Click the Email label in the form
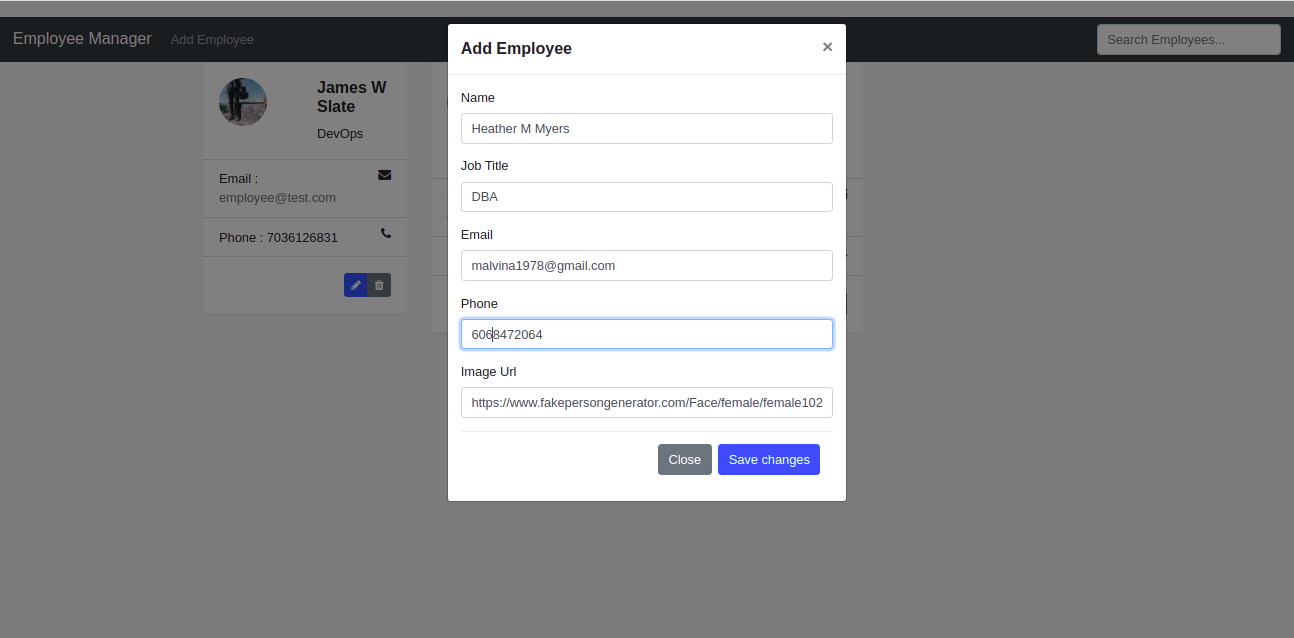 pos(477,234)
